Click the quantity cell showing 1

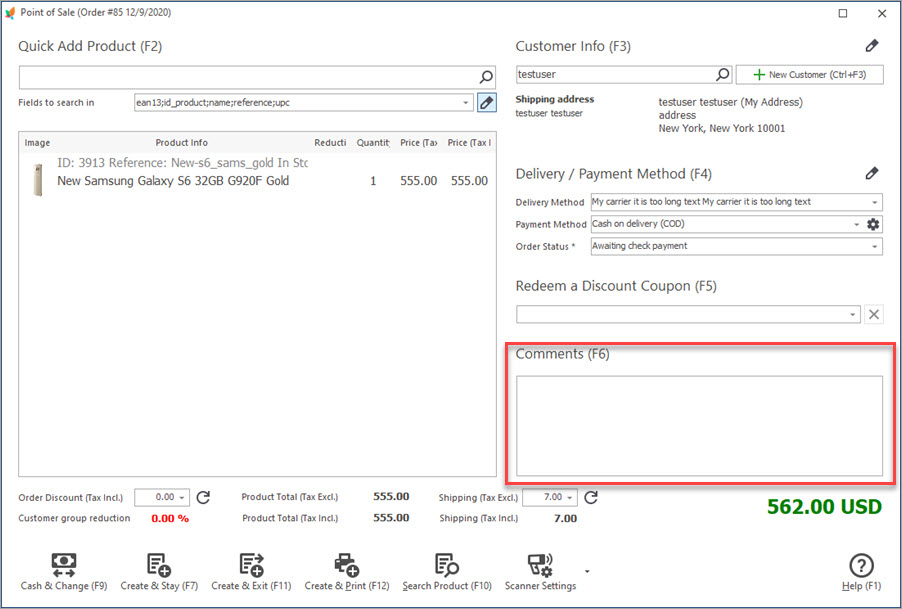[x=373, y=181]
